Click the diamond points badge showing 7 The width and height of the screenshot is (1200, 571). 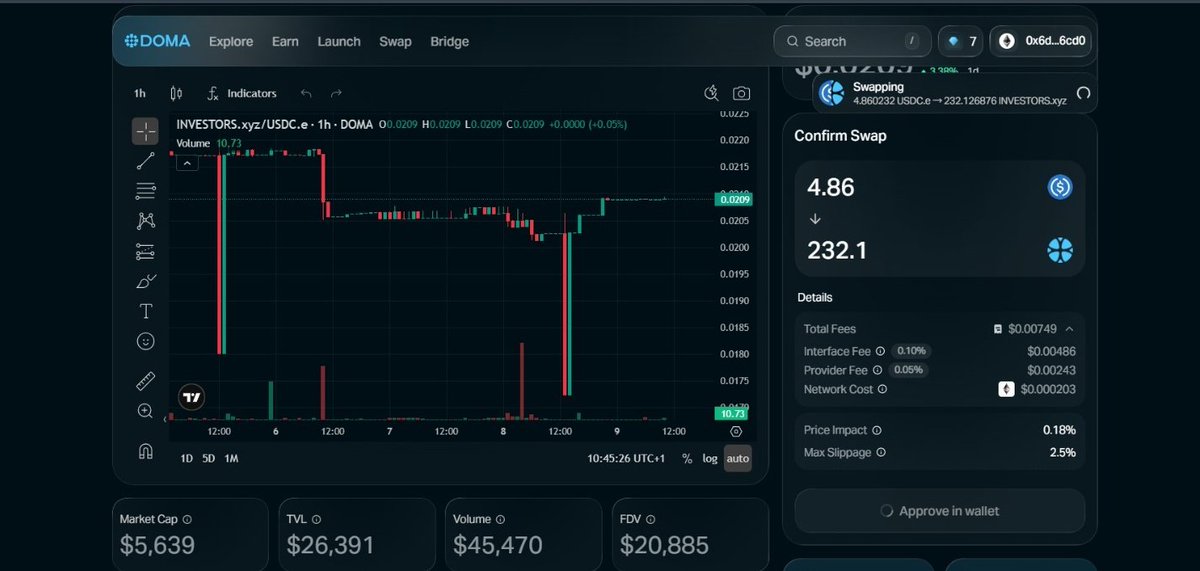click(960, 41)
